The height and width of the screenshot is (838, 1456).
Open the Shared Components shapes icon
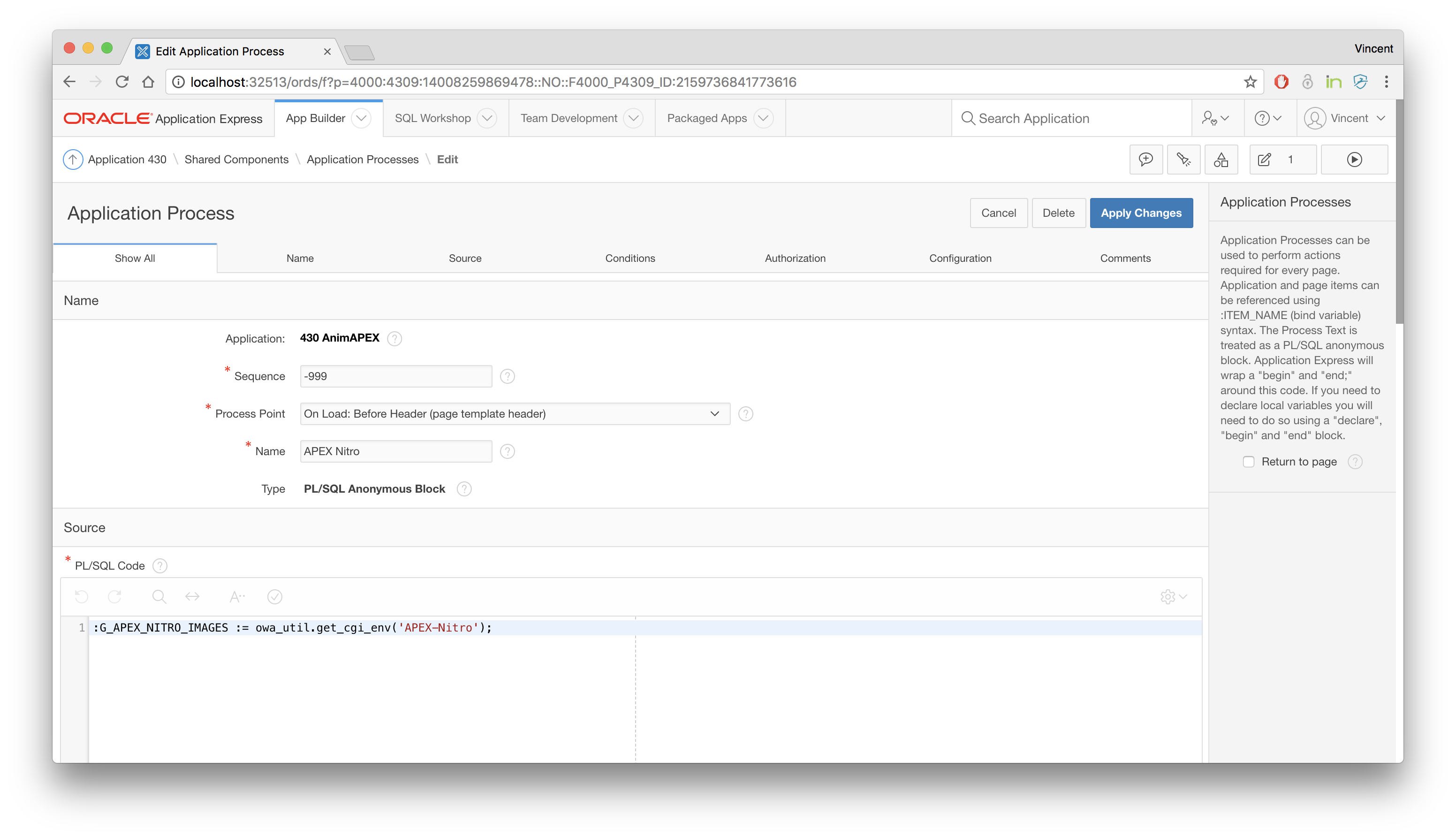[x=1221, y=160]
